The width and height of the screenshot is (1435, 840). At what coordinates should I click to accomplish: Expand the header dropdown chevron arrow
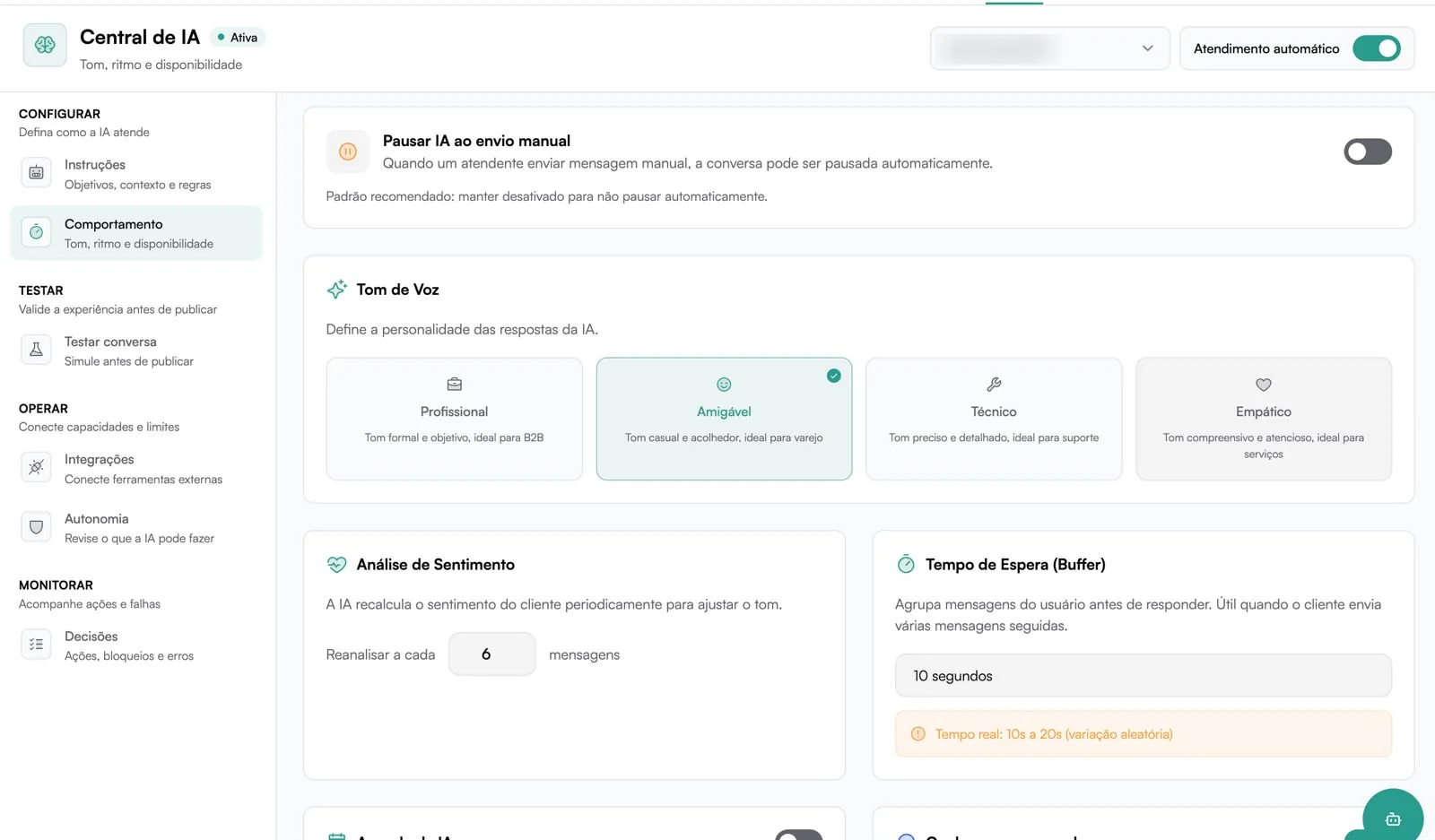(1147, 48)
